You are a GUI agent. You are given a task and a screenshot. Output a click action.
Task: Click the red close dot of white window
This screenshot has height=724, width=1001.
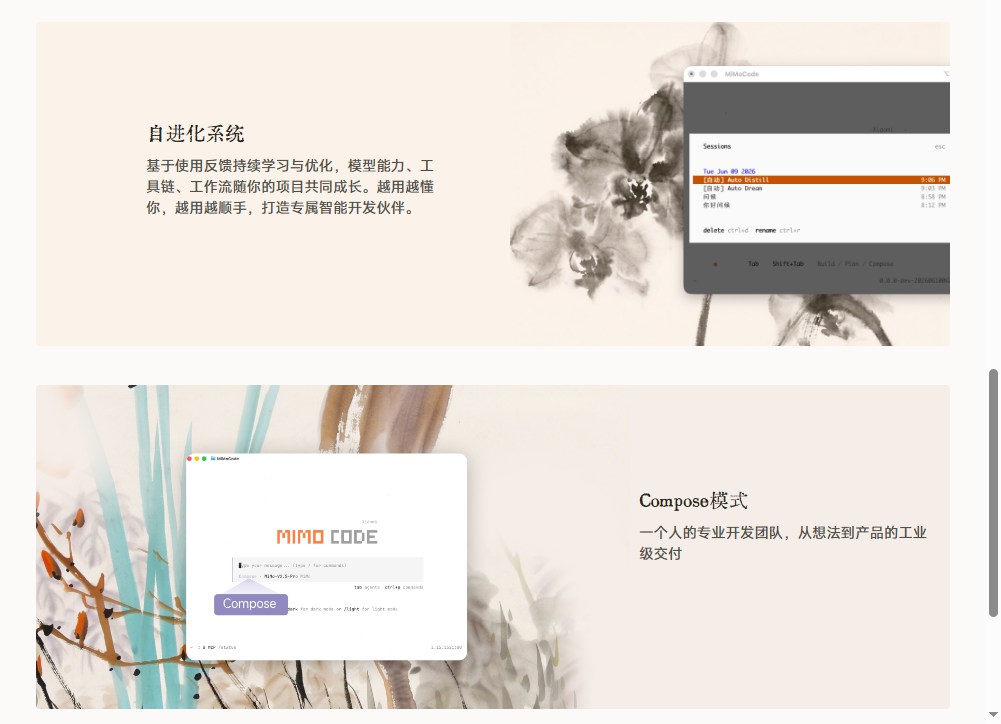[189, 458]
